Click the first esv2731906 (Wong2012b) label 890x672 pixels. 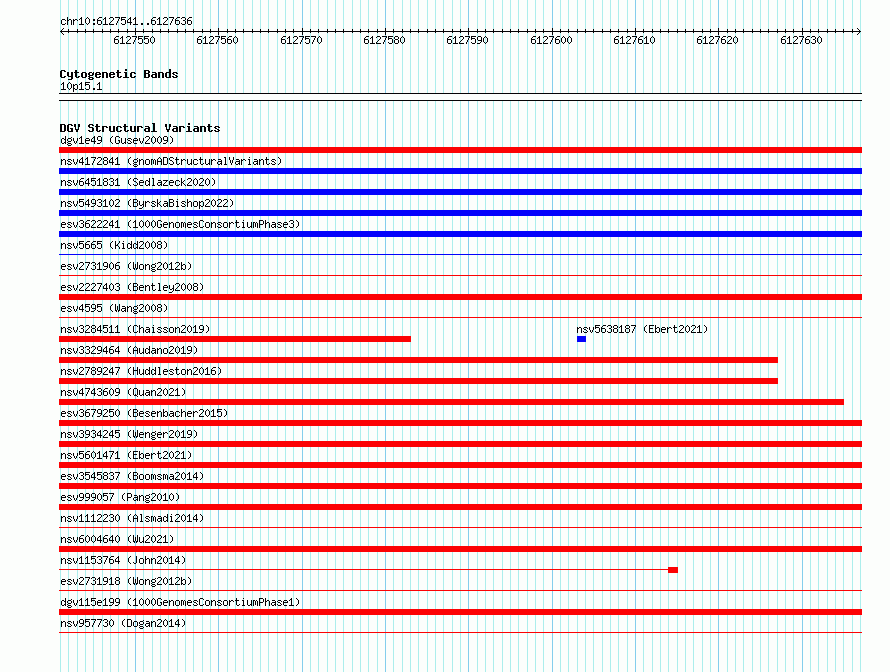click(126, 266)
